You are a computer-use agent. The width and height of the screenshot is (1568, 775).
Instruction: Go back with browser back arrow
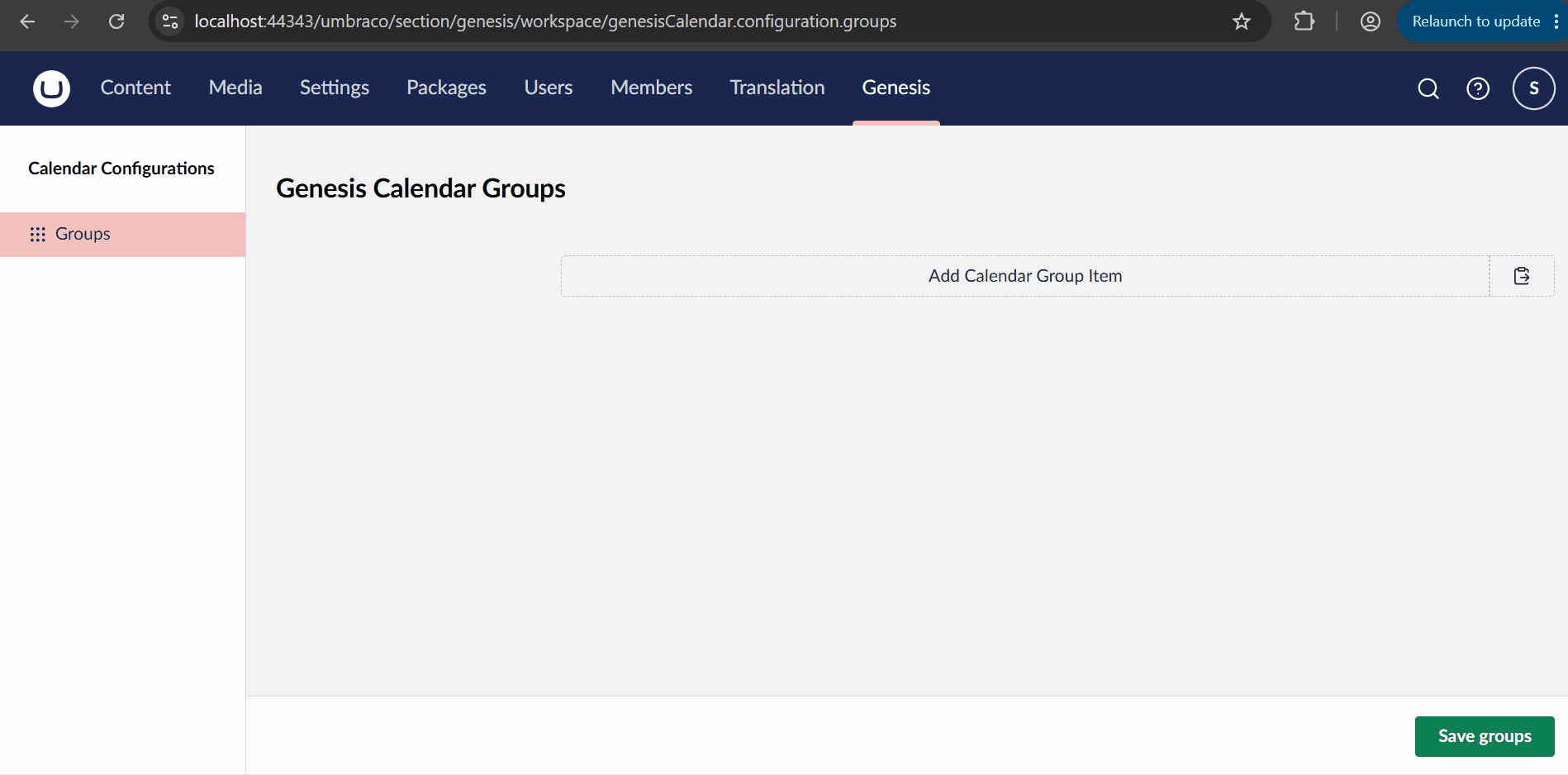pos(27,21)
